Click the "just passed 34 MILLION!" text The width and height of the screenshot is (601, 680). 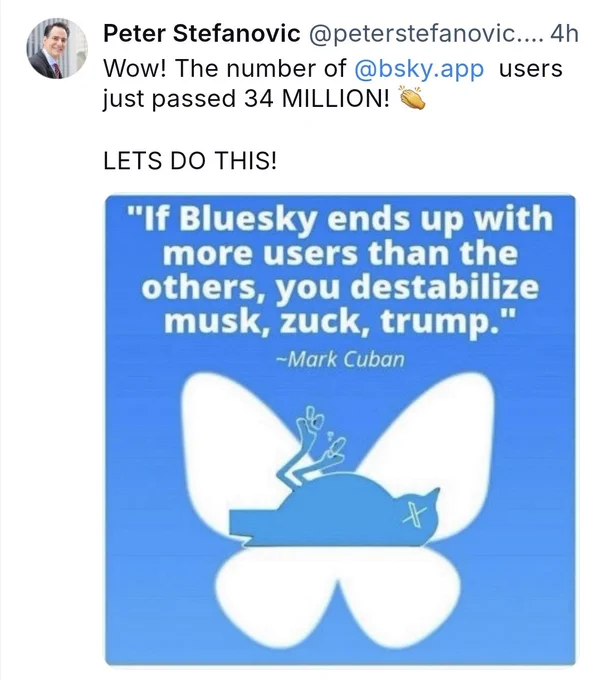[x=246, y=98]
